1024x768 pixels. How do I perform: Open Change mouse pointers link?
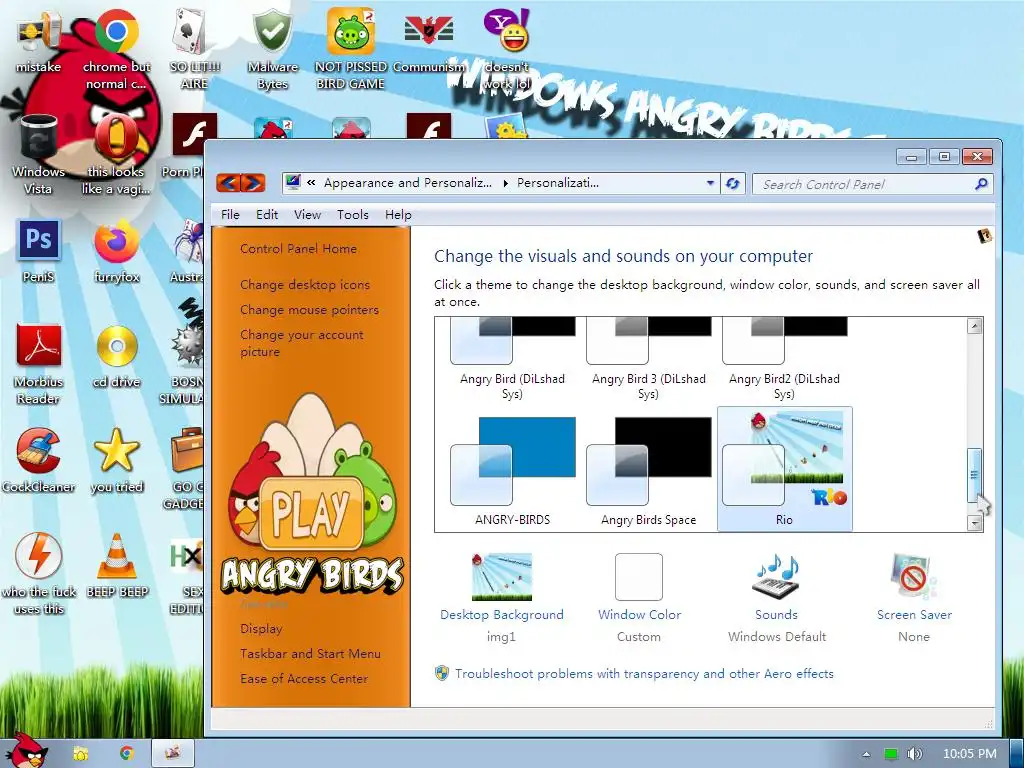coord(309,310)
